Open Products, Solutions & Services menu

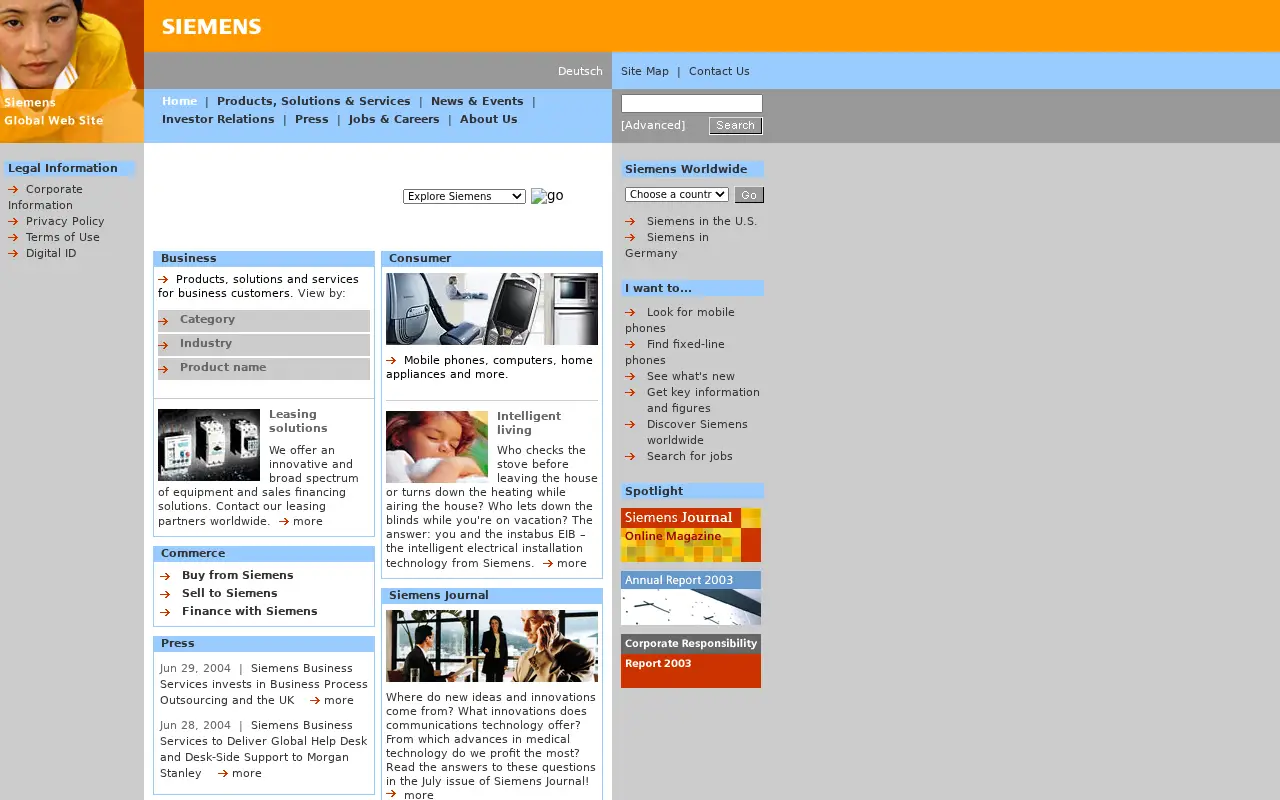pos(314,101)
